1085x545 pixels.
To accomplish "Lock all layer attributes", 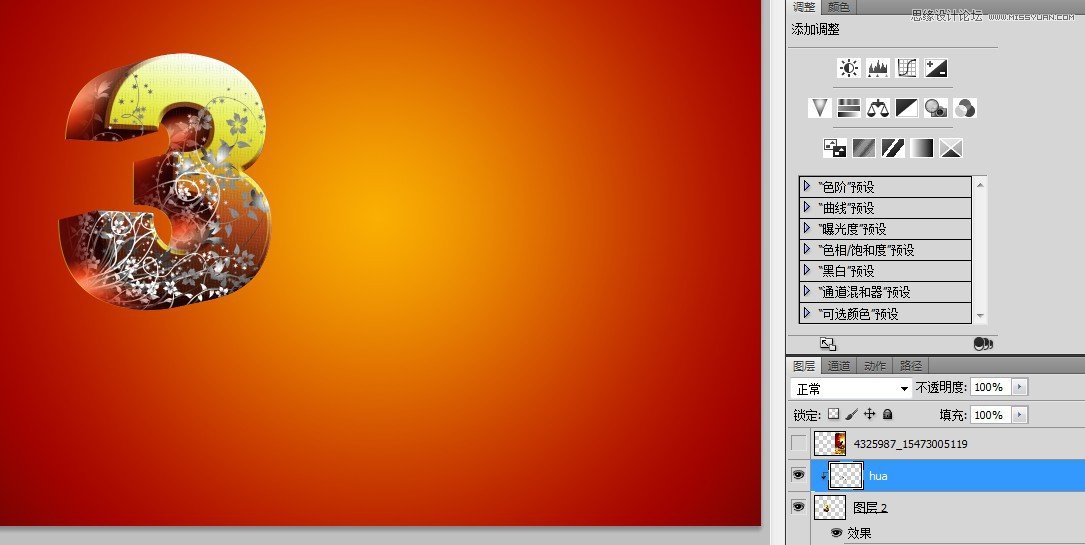I will (x=888, y=414).
